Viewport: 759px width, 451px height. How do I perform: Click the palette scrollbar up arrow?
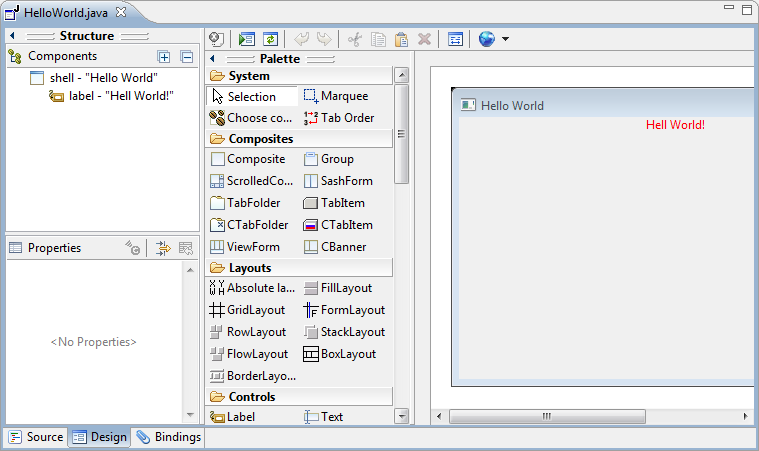[x=401, y=75]
